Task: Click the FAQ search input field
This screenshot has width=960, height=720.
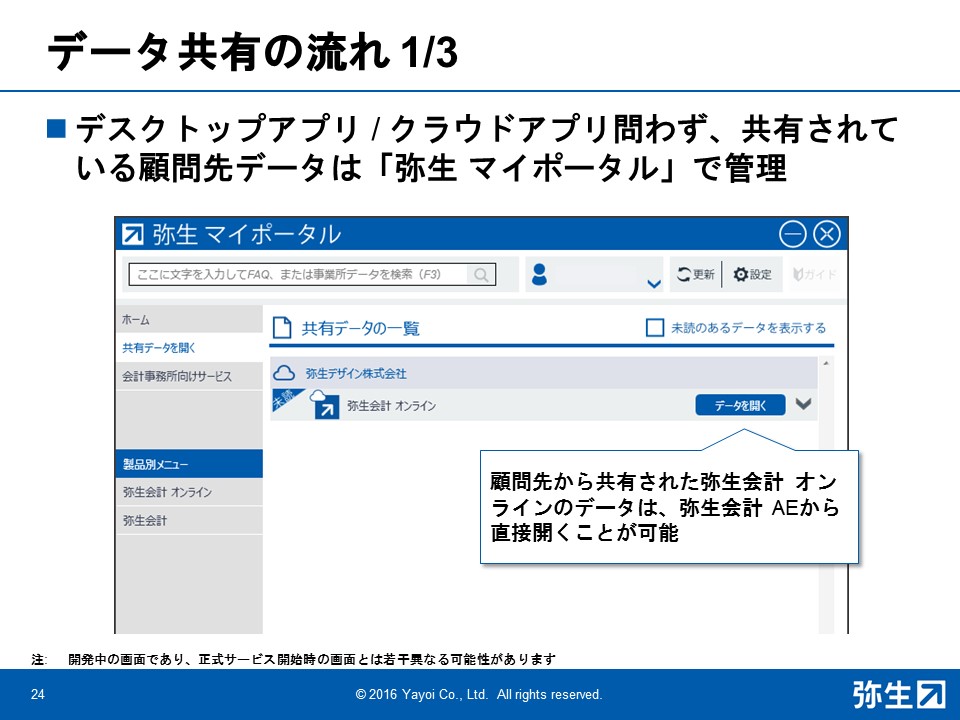Action: [x=312, y=274]
